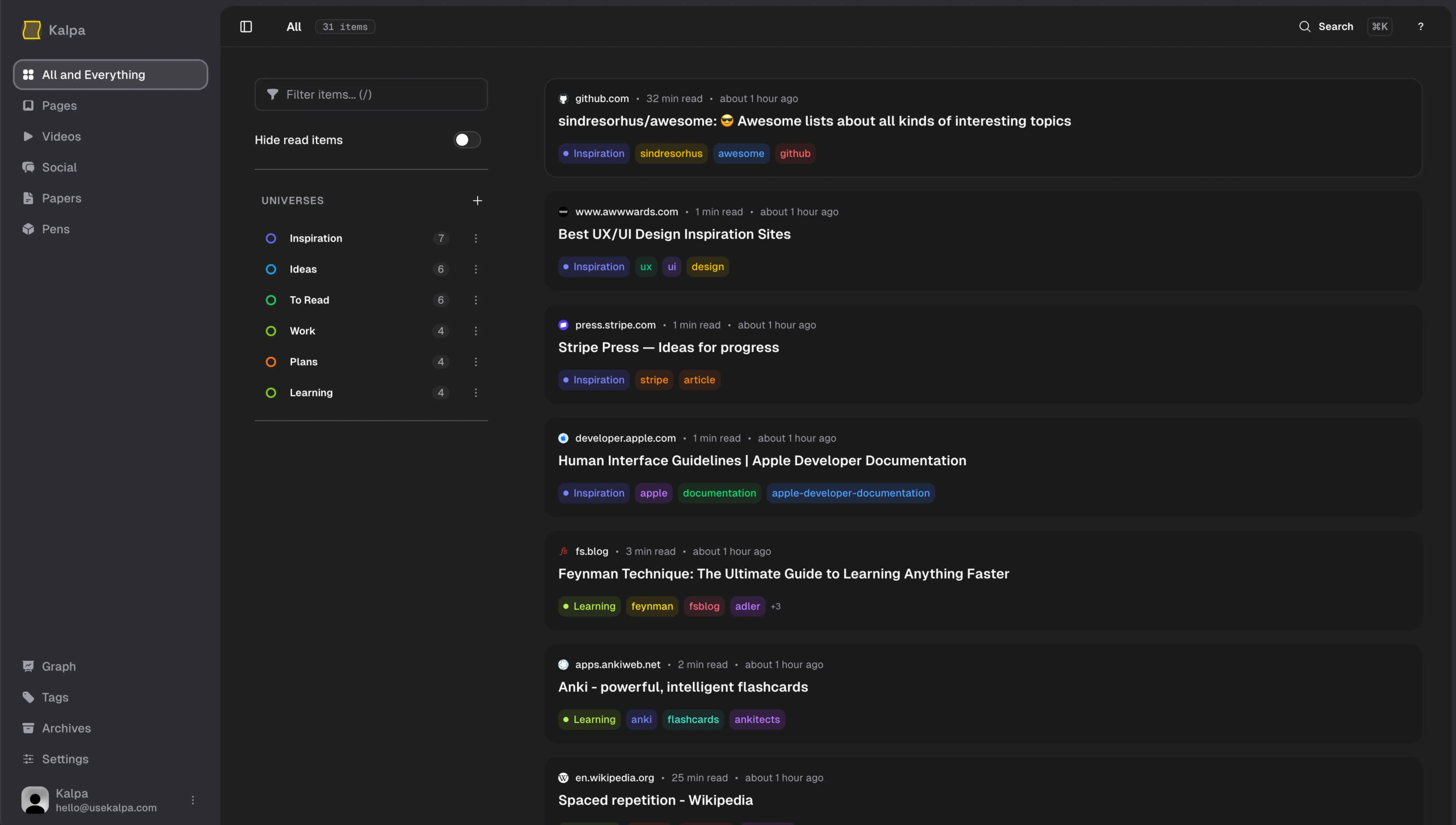This screenshot has width=1456, height=825.
Task: Open the Stripe Press article title
Action: tap(668, 347)
